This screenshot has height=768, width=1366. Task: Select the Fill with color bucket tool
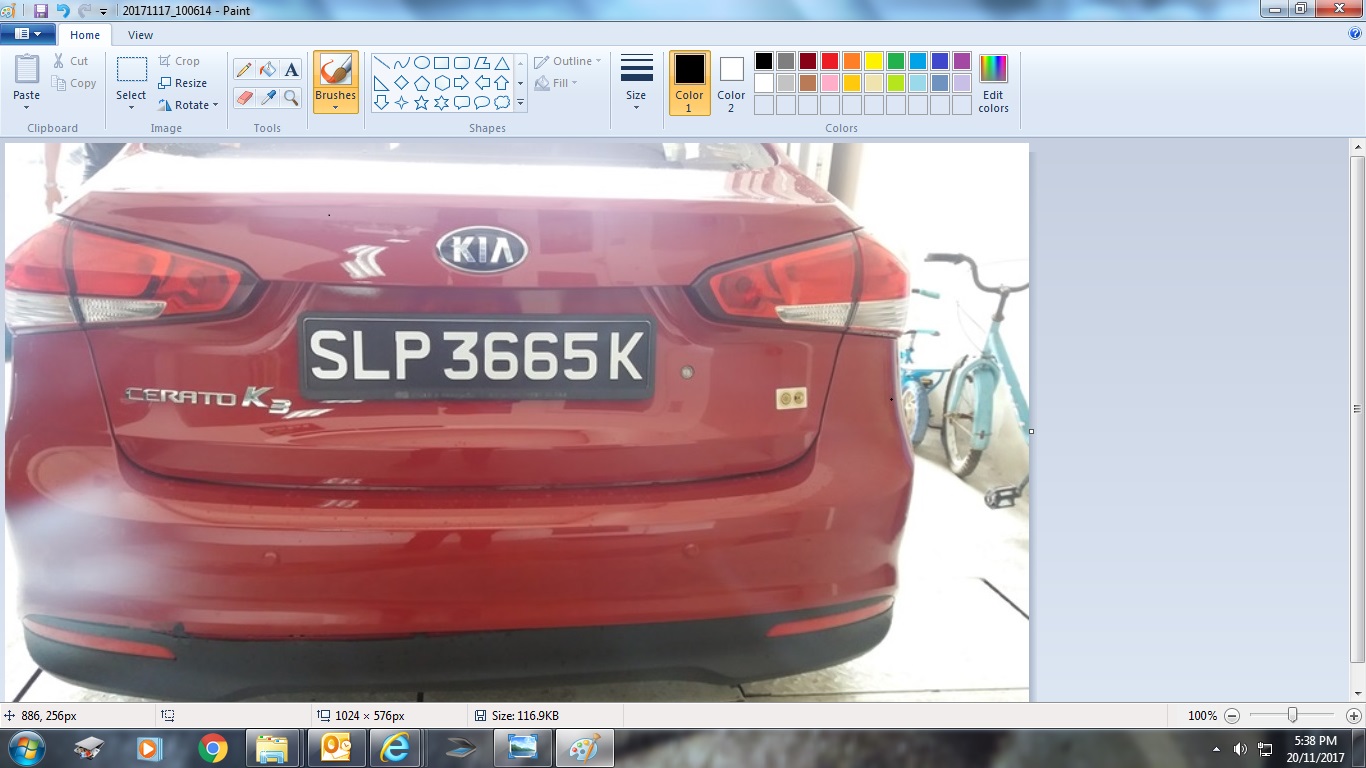[267, 69]
